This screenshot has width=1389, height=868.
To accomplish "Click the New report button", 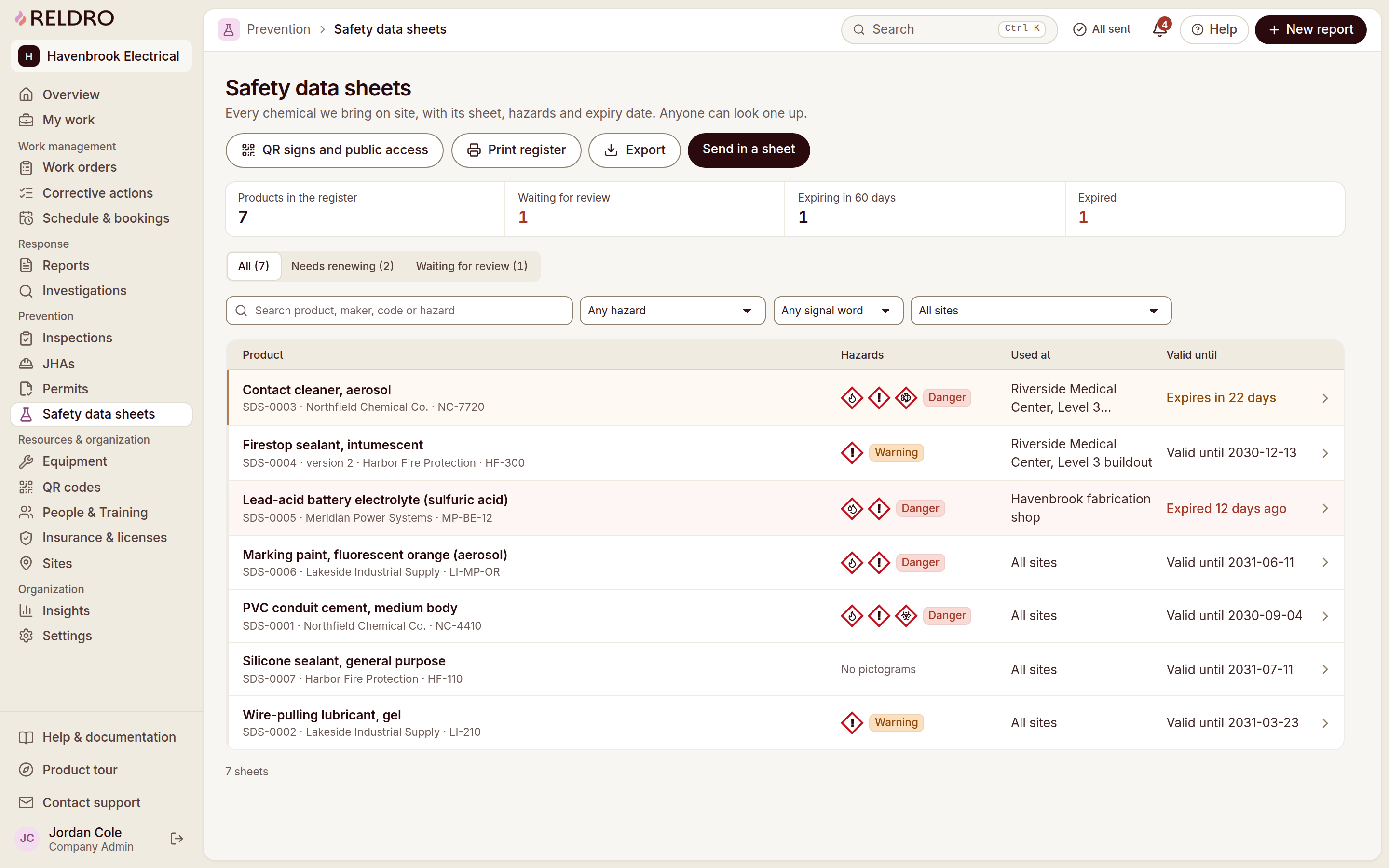I will pyautogui.click(x=1310, y=29).
